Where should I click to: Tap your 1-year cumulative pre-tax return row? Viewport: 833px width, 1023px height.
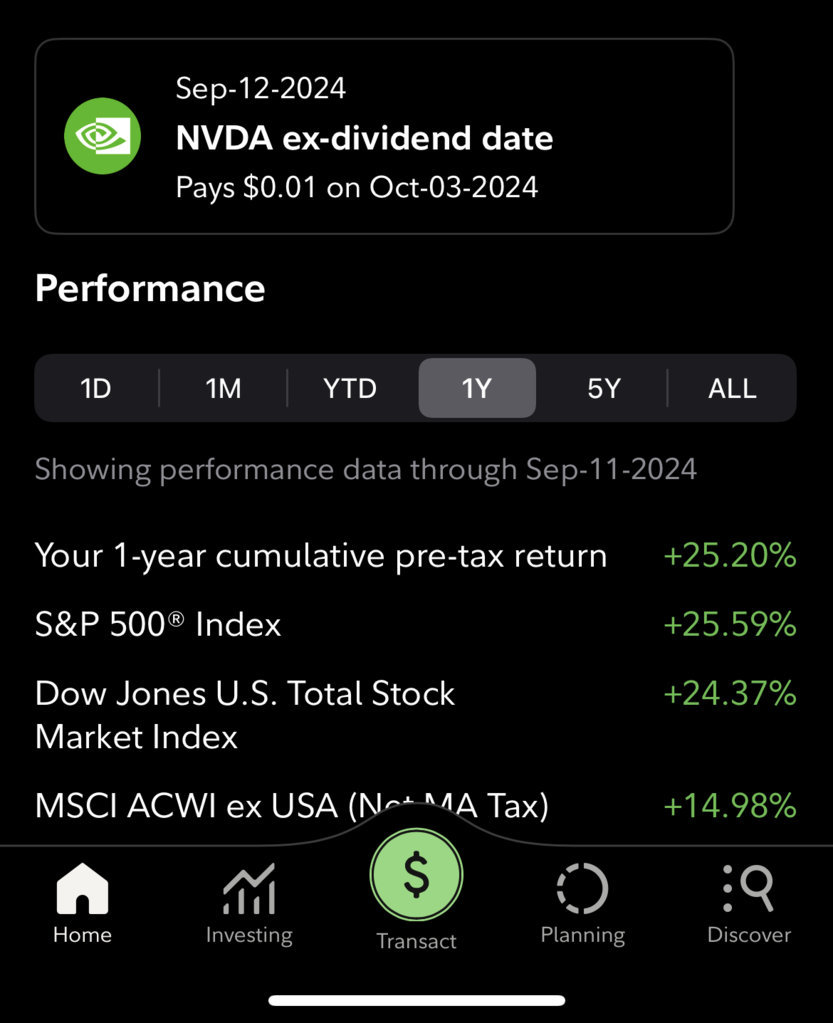(416, 556)
